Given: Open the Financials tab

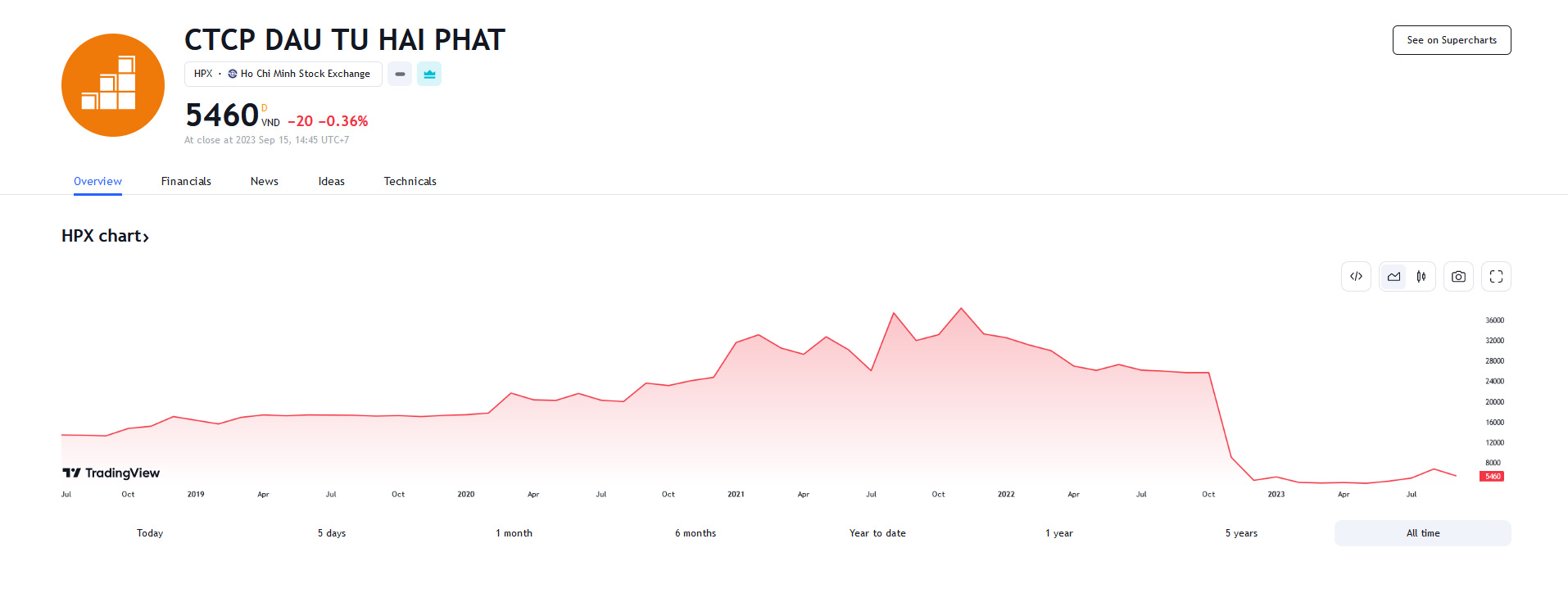Looking at the screenshot, I should point(186,182).
